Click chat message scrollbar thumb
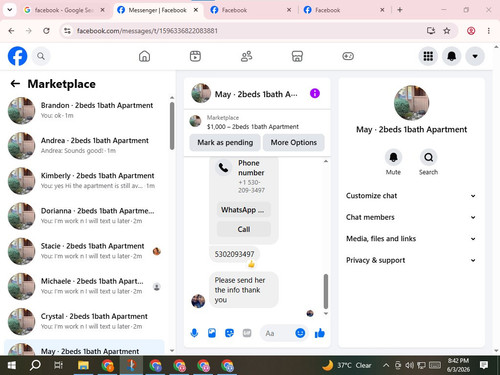 pyautogui.click(x=326, y=292)
